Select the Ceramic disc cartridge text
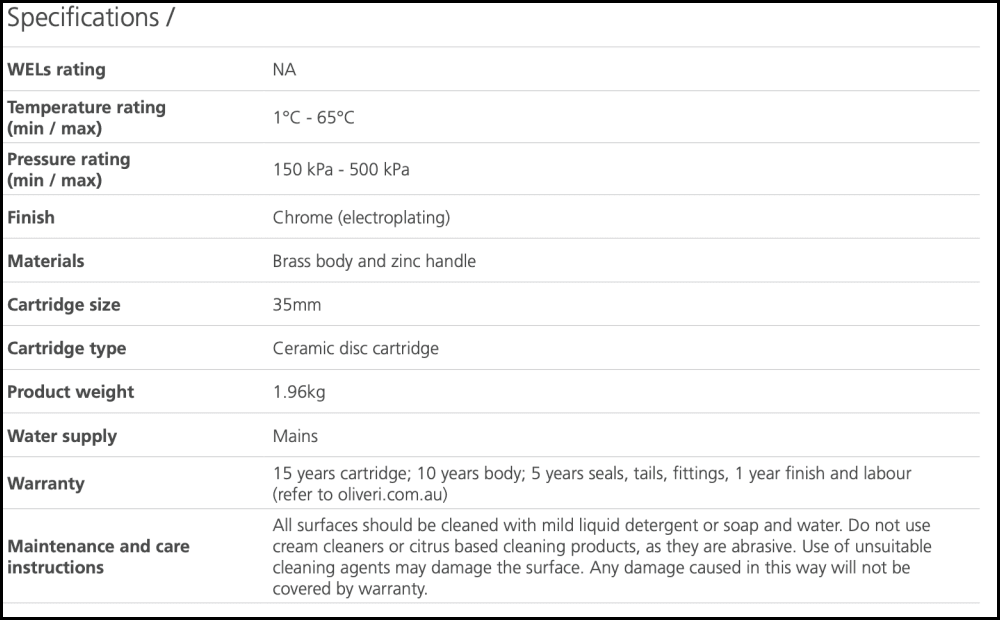This screenshot has height=620, width=1000. (355, 349)
